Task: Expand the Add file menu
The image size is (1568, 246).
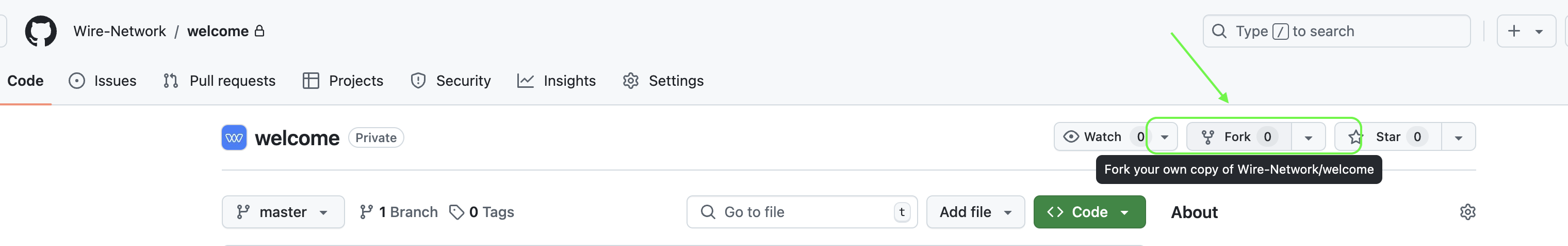Action: point(975,212)
